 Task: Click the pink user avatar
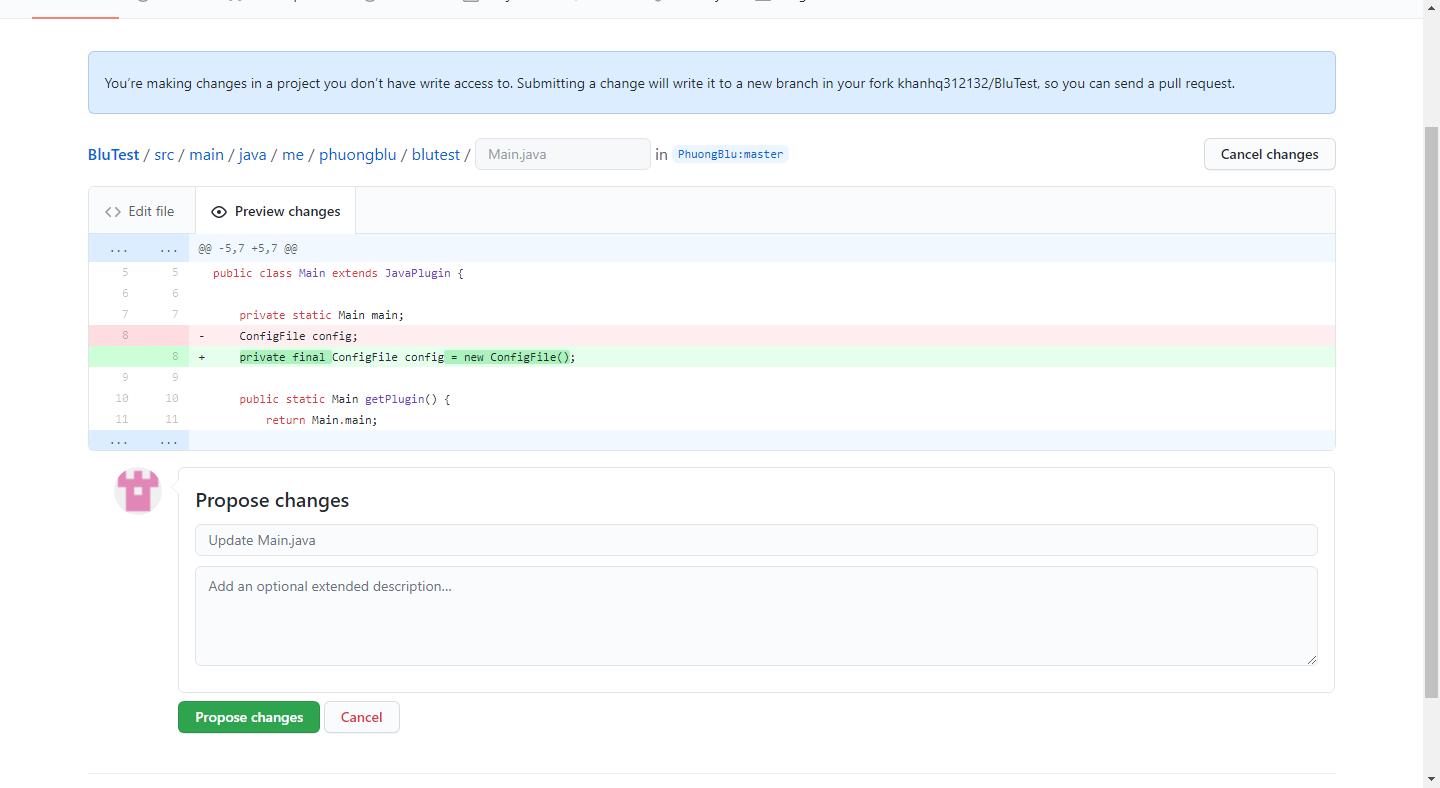[x=138, y=492]
